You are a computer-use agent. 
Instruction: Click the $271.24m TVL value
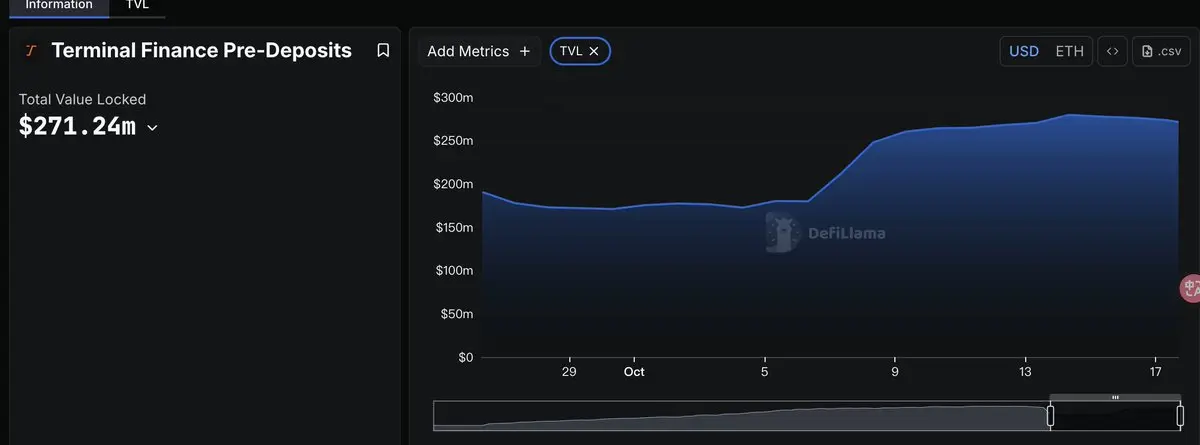coord(77,126)
